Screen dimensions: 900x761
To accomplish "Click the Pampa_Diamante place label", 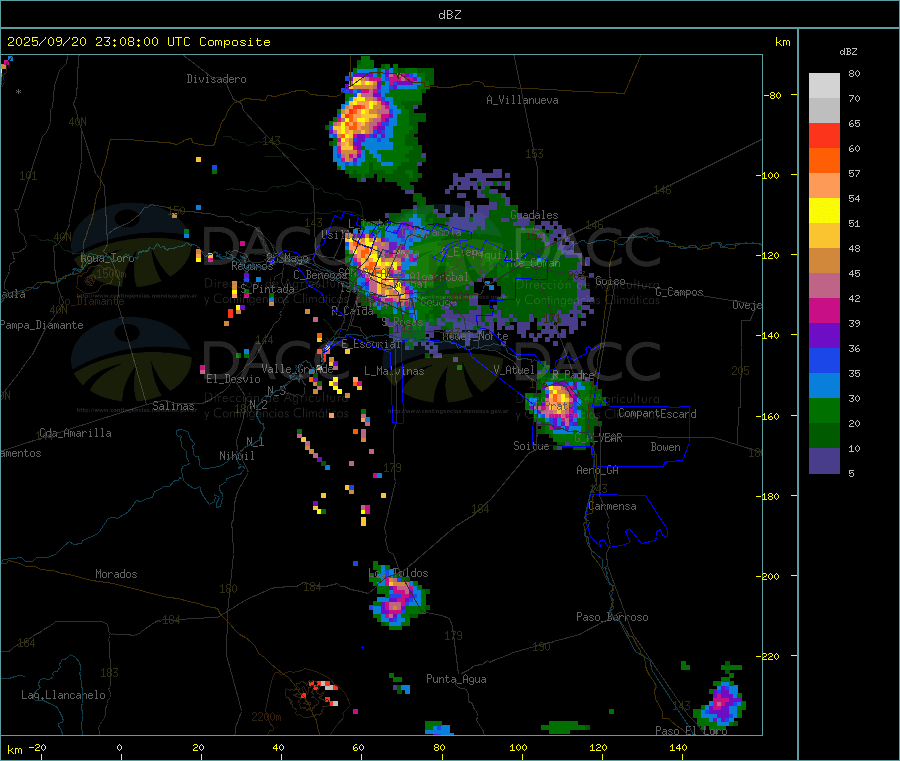I will 42,325.
